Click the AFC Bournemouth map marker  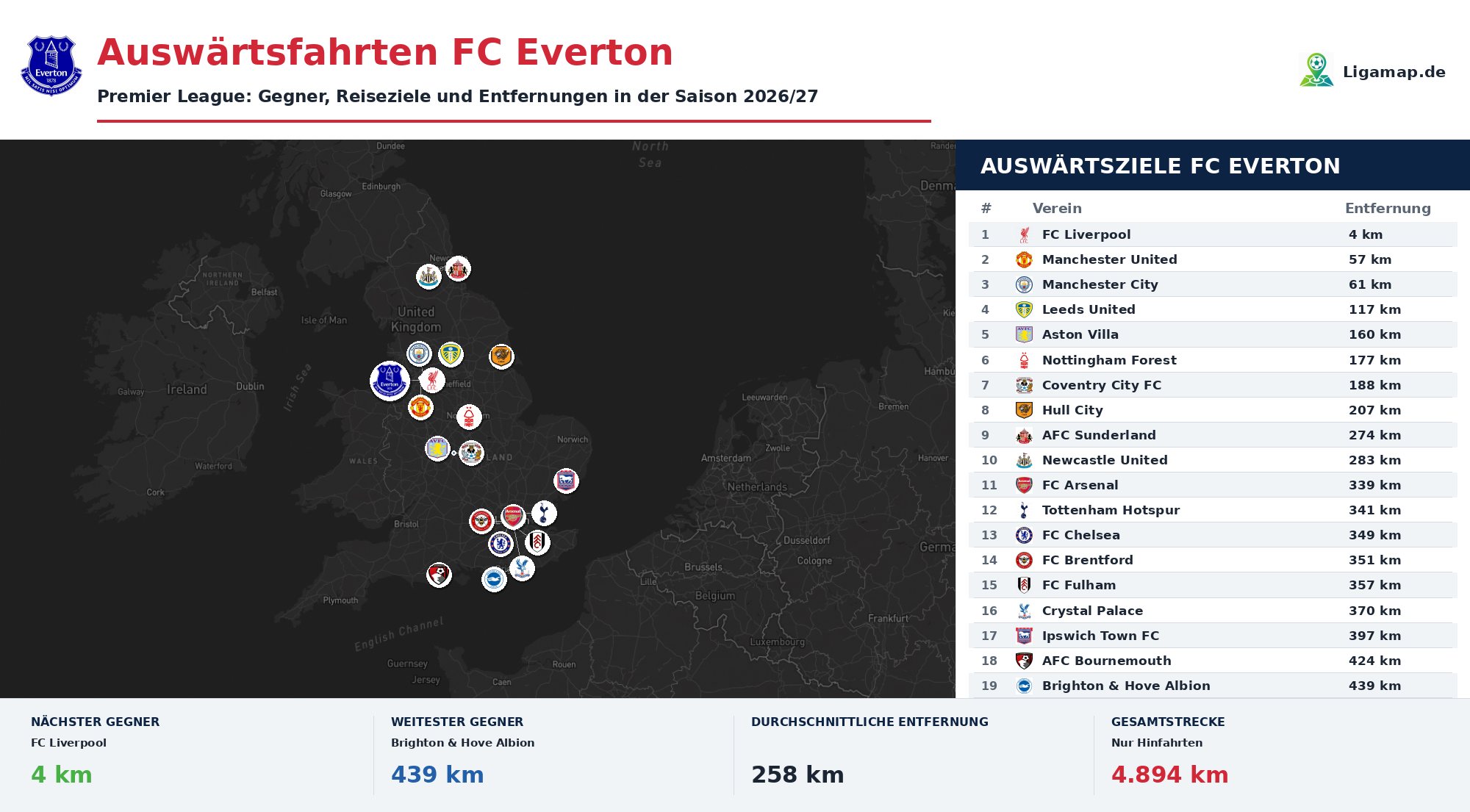click(x=439, y=575)
